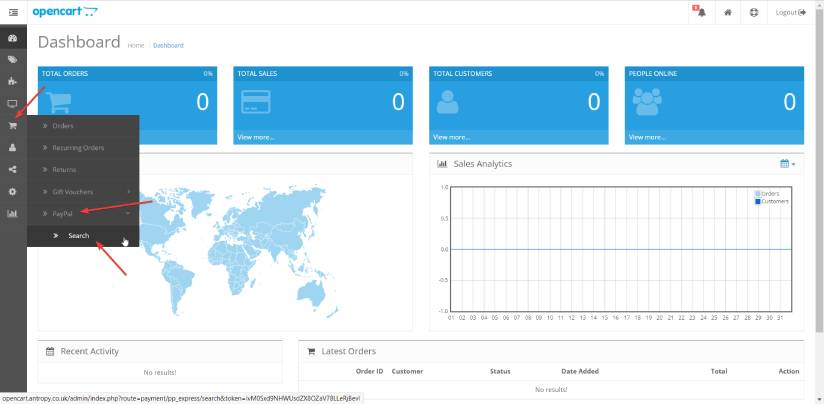Open the help lifebuoy icon
Image resolution: width=824 pixels, height=404 pixels.
(x=754, y=12)
